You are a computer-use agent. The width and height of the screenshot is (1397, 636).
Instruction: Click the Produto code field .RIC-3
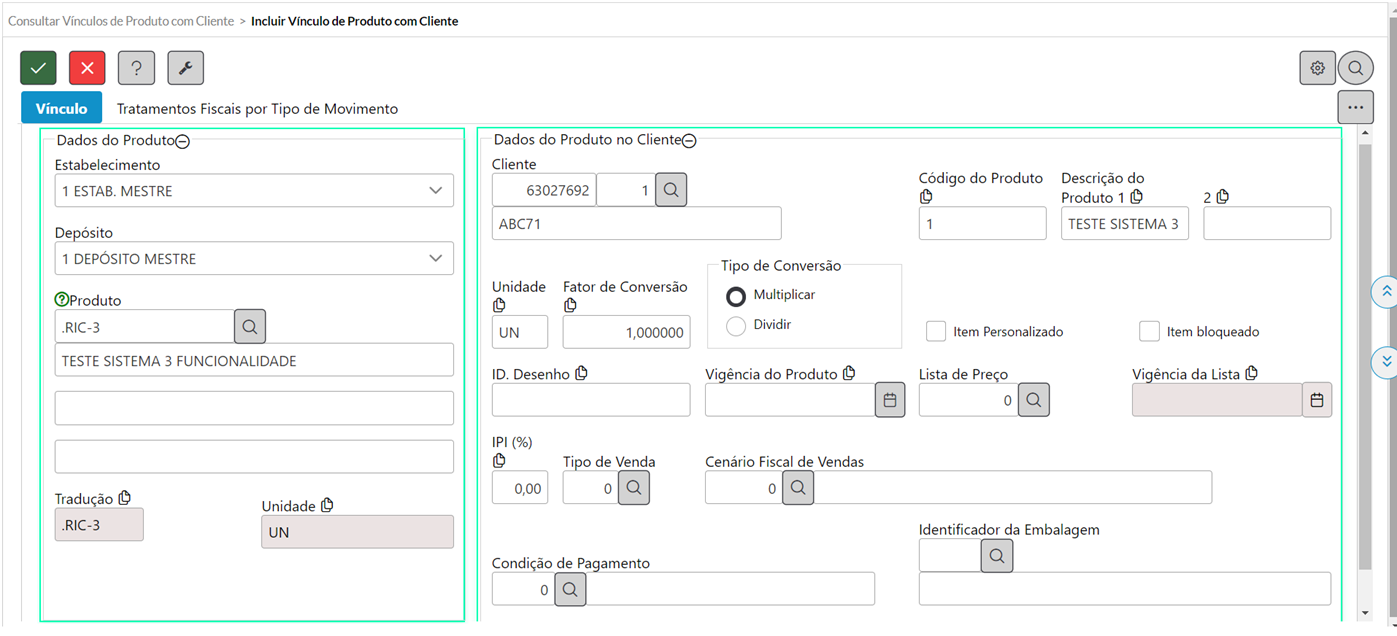click(x=144, y=326)
